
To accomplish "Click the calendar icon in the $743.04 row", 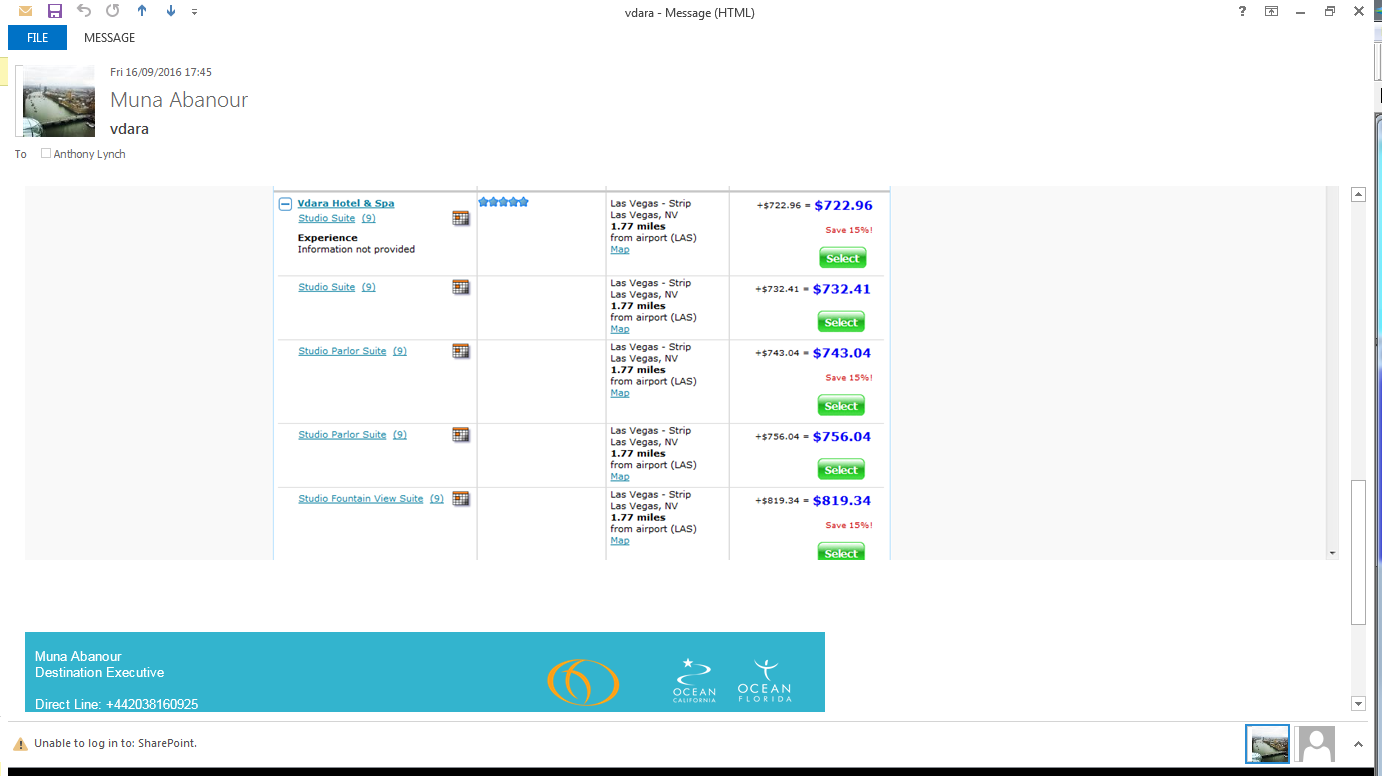I will [461, 351].
